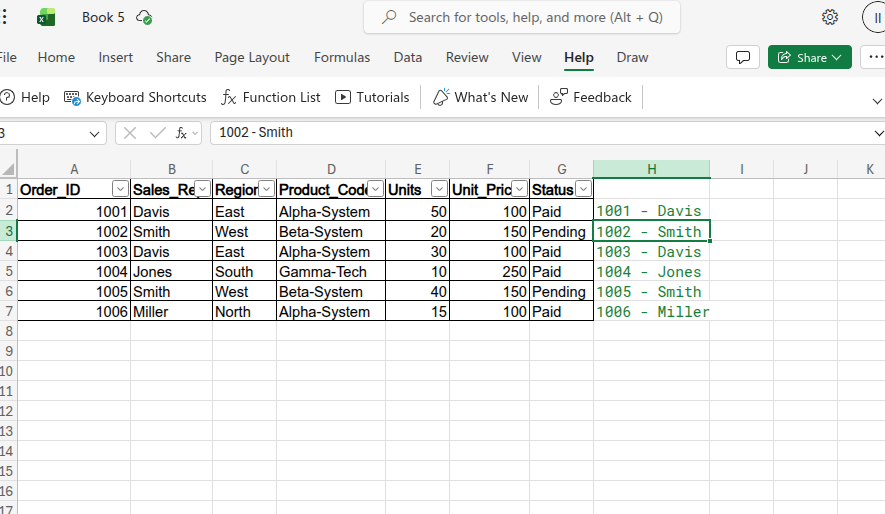Select the Jones sales rep cell
The width and height of the screenshot is (885, 514).
[x=172, y=271]
